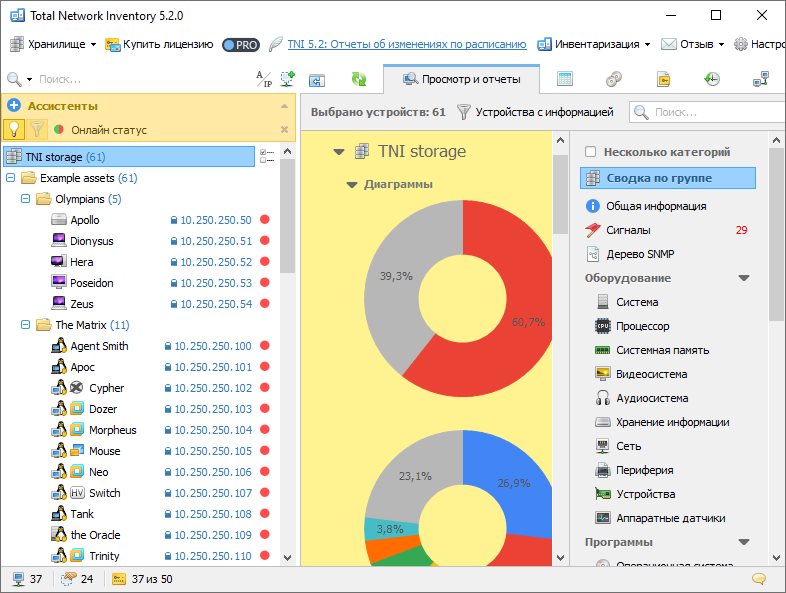Open the software accounting disc tab icon
This screenshot has width=786, height=593.
614,79
